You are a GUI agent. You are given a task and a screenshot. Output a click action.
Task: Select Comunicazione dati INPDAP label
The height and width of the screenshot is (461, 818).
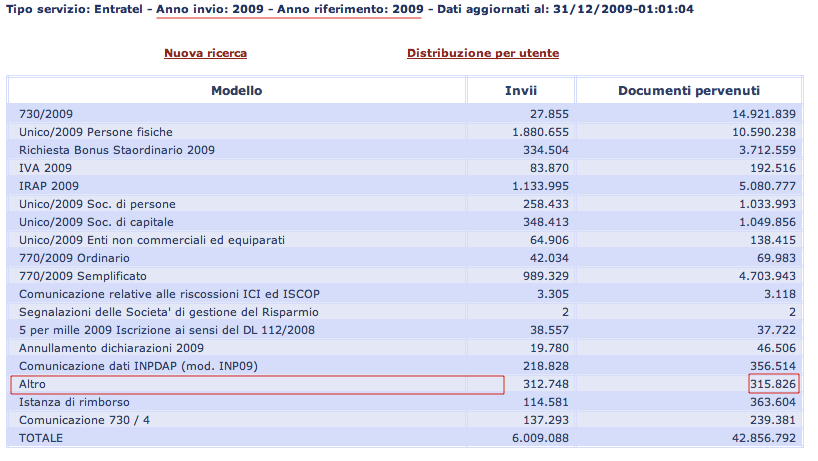coord(138,366)
